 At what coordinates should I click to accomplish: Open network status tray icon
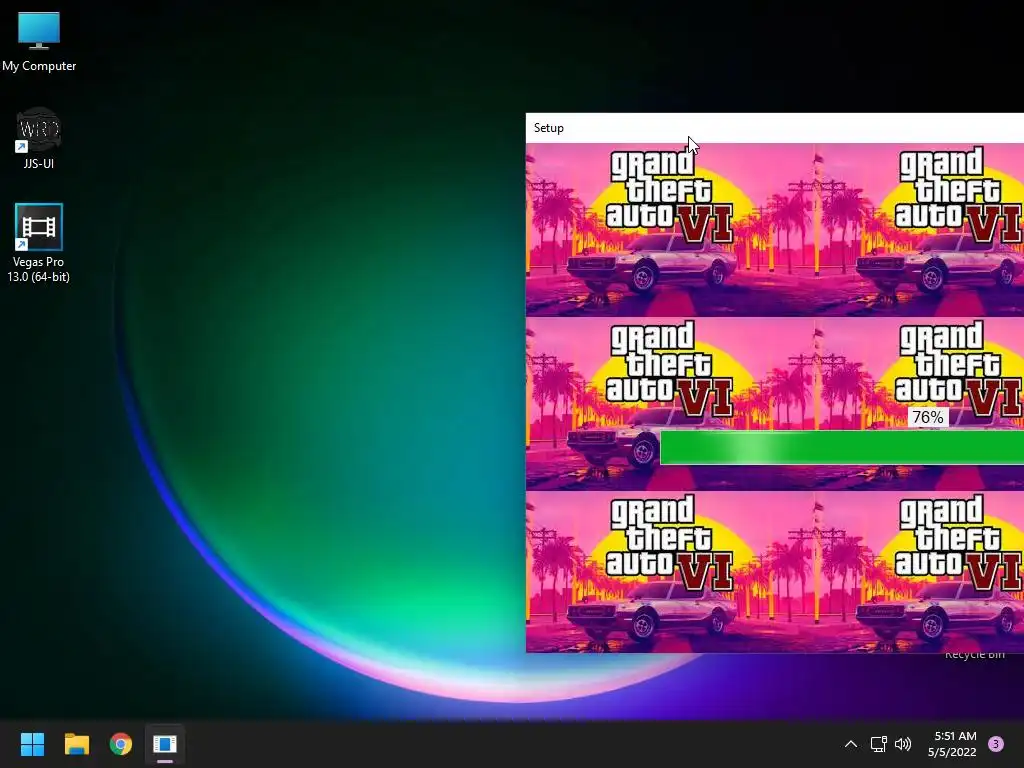[878, 744]
